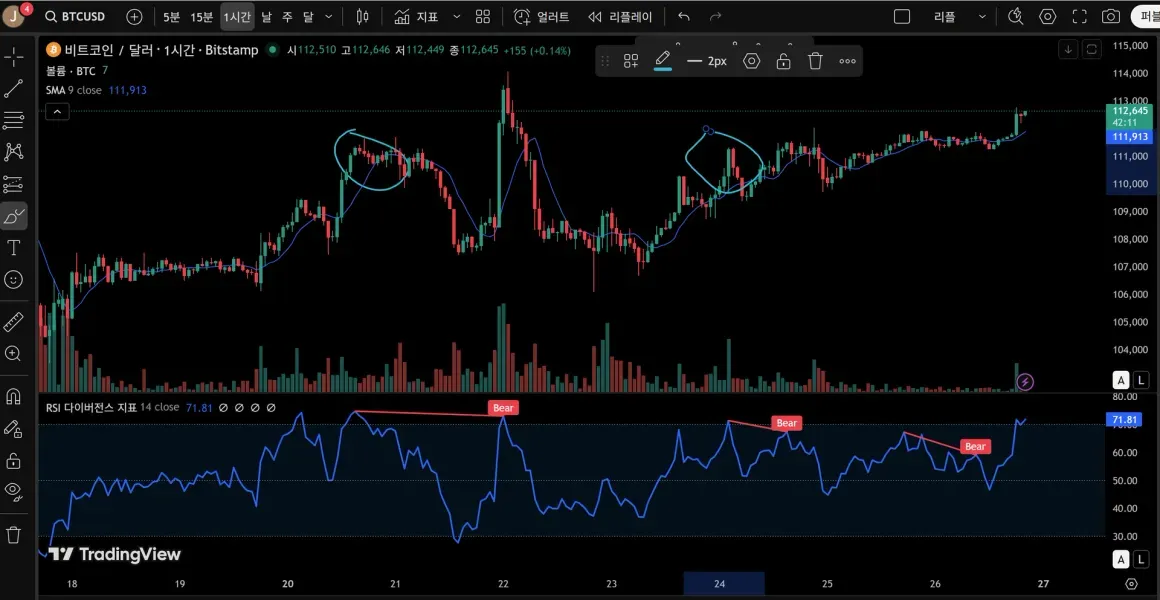Open the quick search lightning icon

[x=1016, y=16]
